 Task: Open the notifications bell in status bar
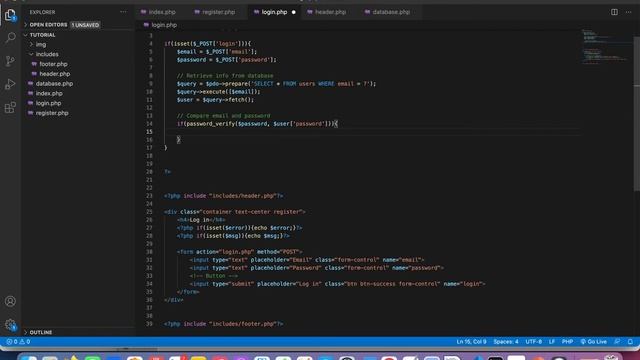pos(630,342)
